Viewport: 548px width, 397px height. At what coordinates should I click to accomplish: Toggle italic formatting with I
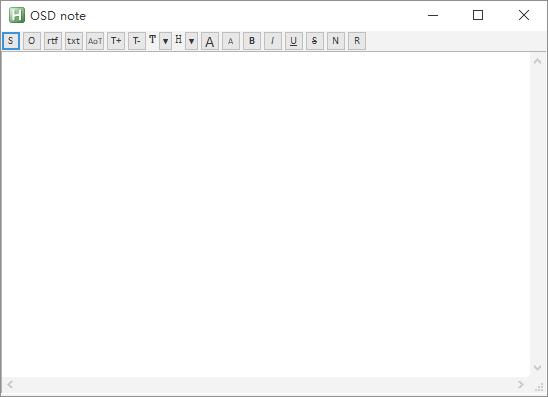(273, 41)
